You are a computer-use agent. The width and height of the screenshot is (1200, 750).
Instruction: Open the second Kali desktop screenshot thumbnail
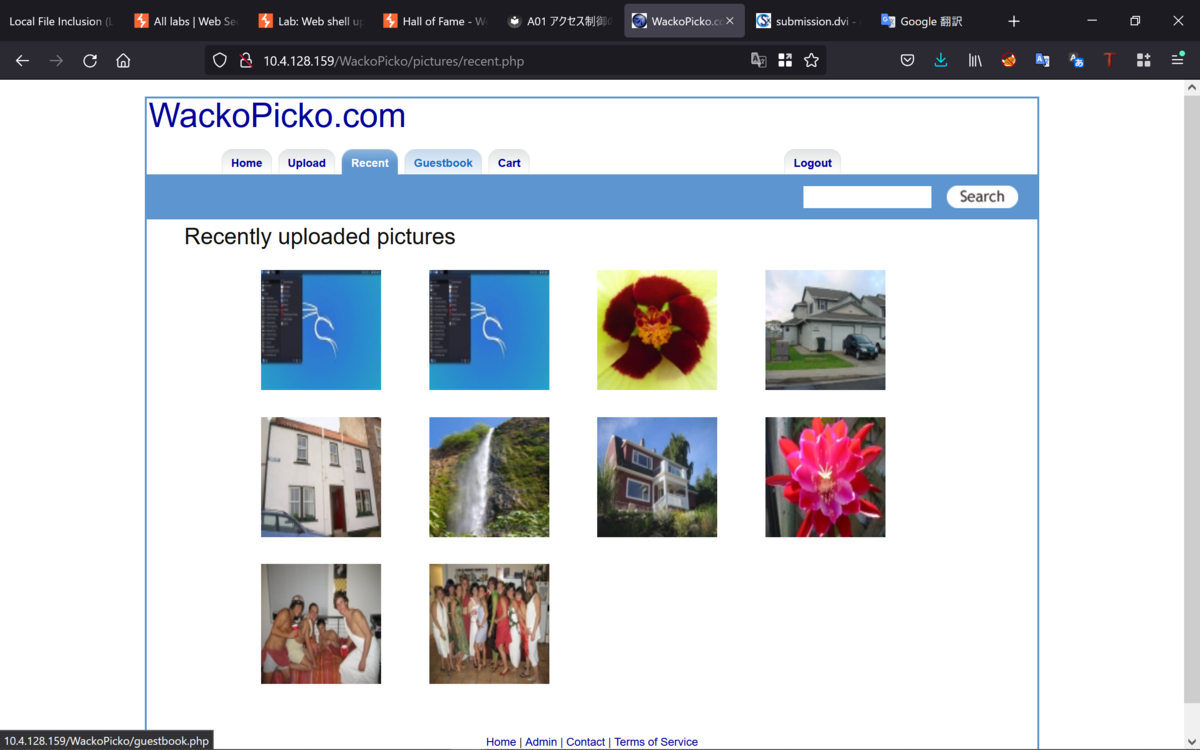489,330
